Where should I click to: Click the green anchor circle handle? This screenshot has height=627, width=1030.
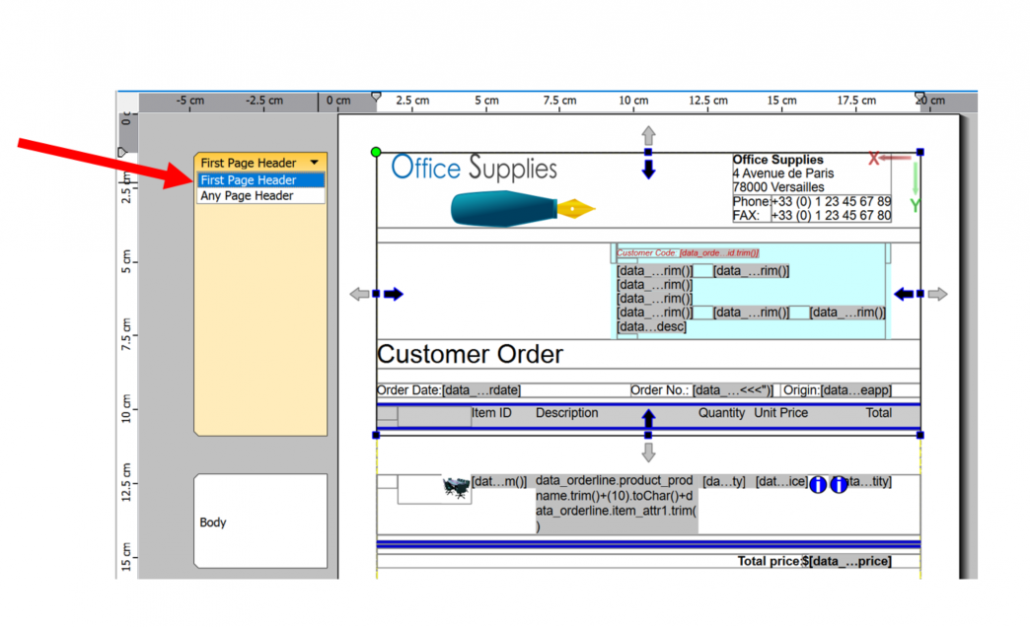pyautogui.click(x=375, y=151)
